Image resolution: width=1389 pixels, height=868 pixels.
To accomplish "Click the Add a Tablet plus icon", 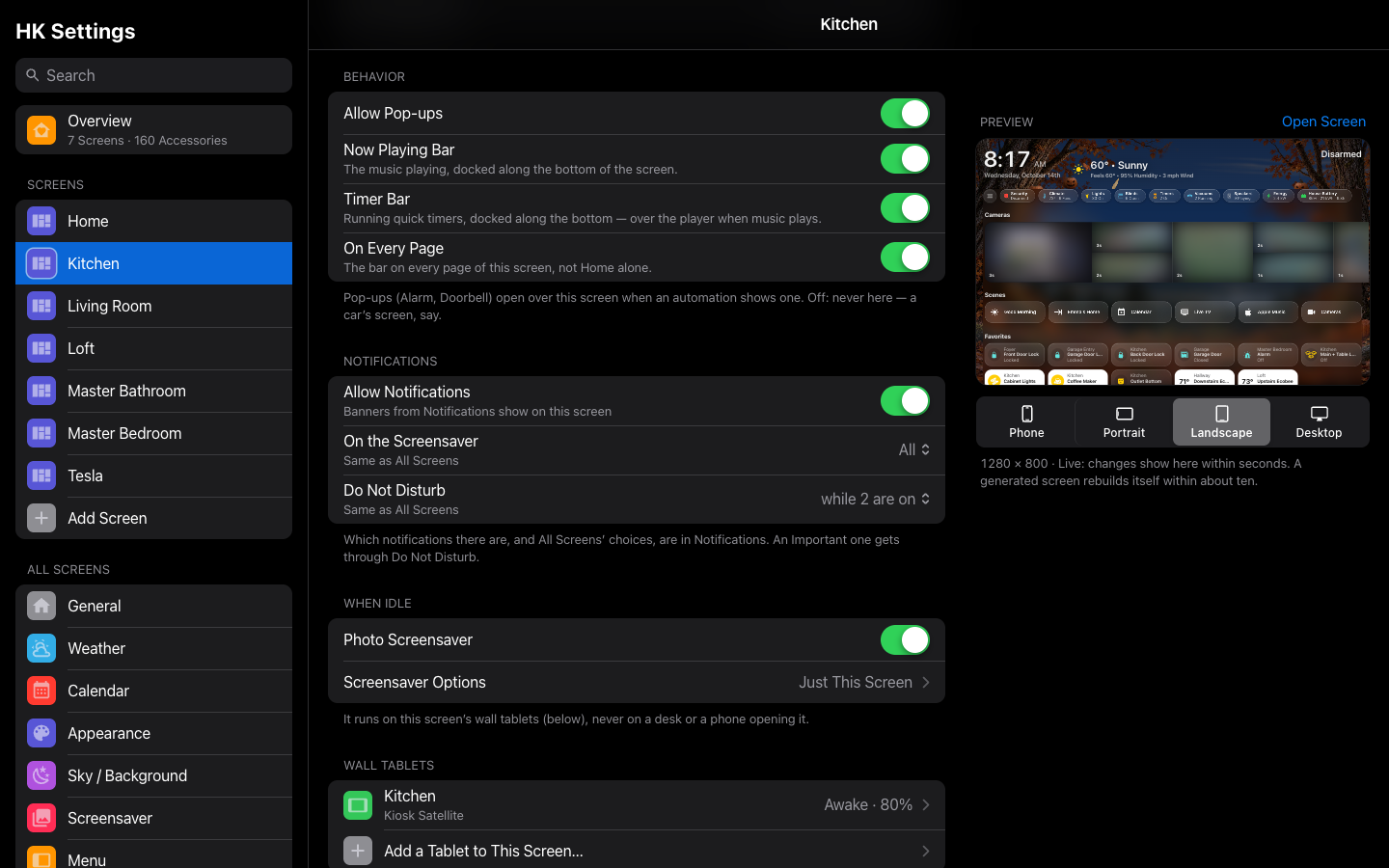I will click(358, 851).
